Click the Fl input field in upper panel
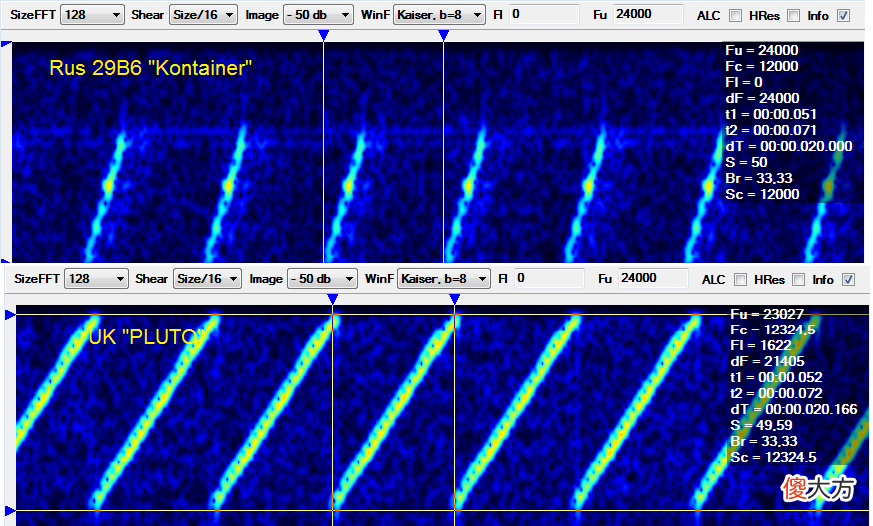 [544, 14]
